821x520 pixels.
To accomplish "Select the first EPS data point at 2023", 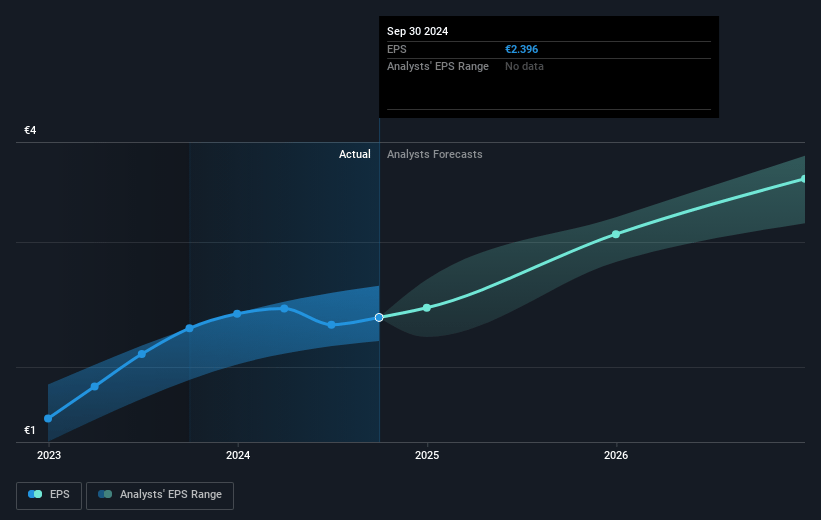I will [48, 418].
